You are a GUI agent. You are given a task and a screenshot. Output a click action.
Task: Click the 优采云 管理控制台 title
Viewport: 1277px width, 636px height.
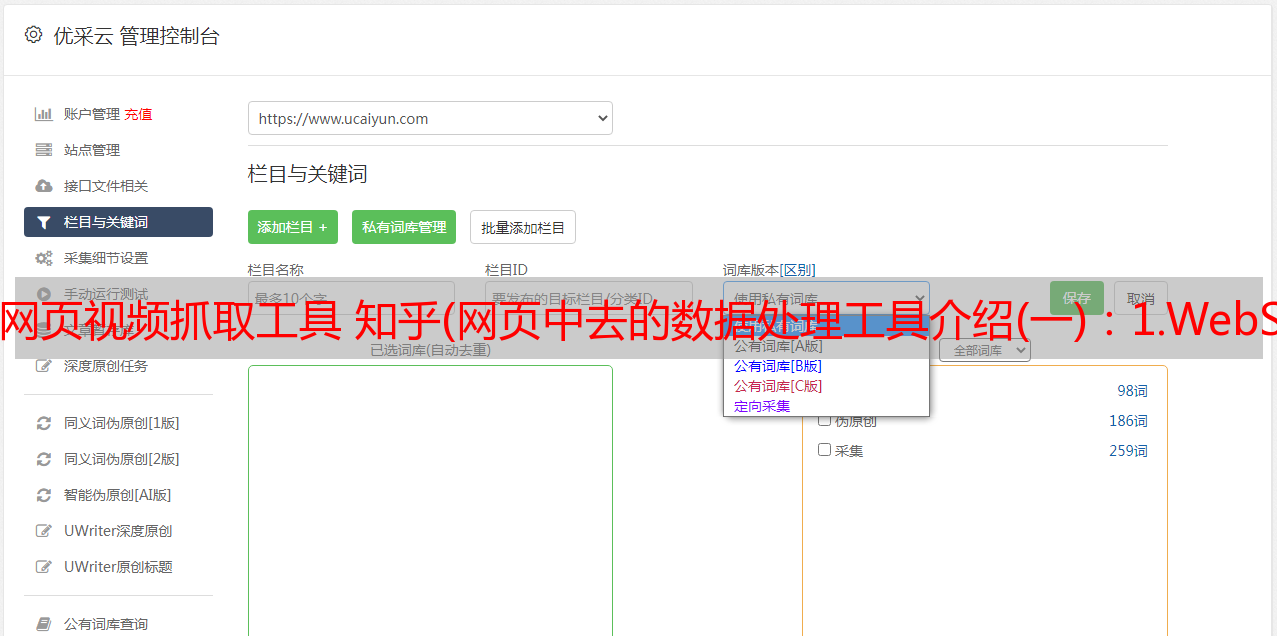(x=136, y=36)
